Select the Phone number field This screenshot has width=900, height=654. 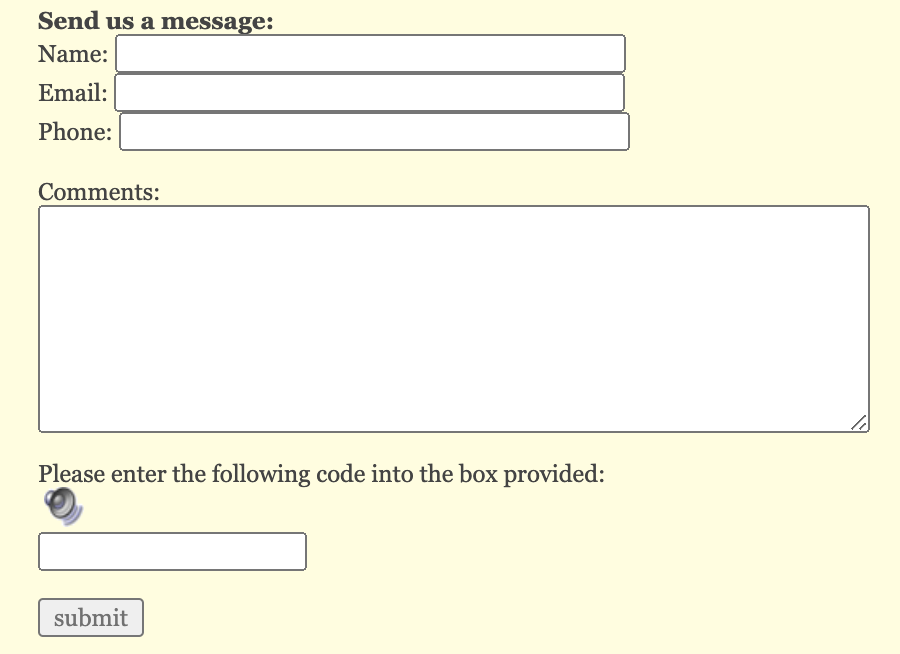point(374,131)
